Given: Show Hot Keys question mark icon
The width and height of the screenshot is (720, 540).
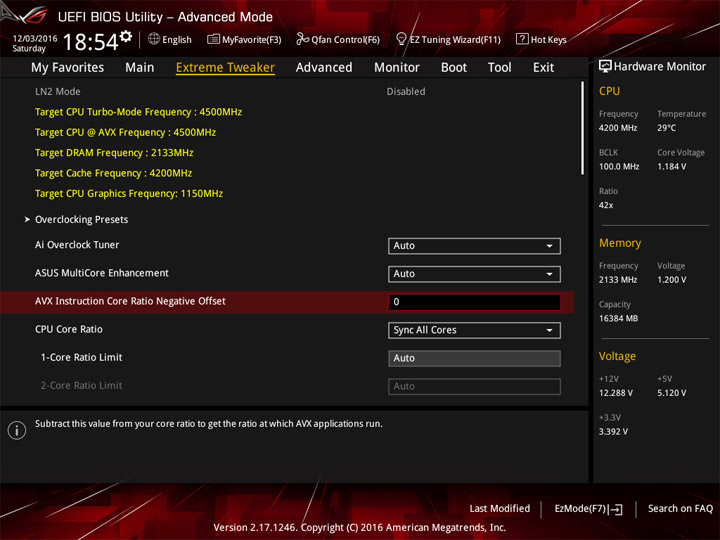Looking at the screenshot, I should 522,39.
